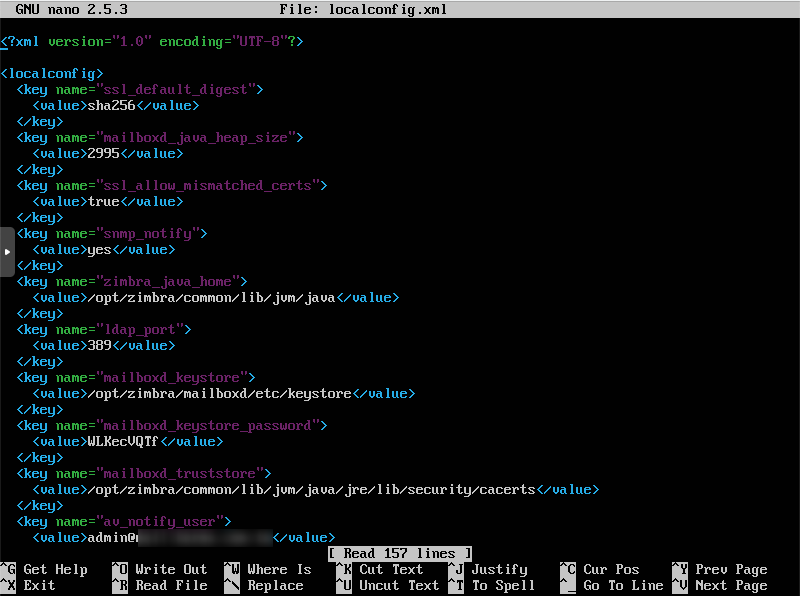This screenshot has width=800, height=596.
Task: Click the 'true' value text
Action: tap(104, 202)
